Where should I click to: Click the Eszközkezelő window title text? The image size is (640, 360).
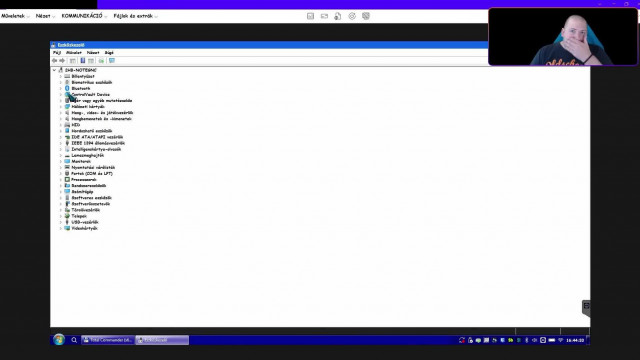(71, 45)
